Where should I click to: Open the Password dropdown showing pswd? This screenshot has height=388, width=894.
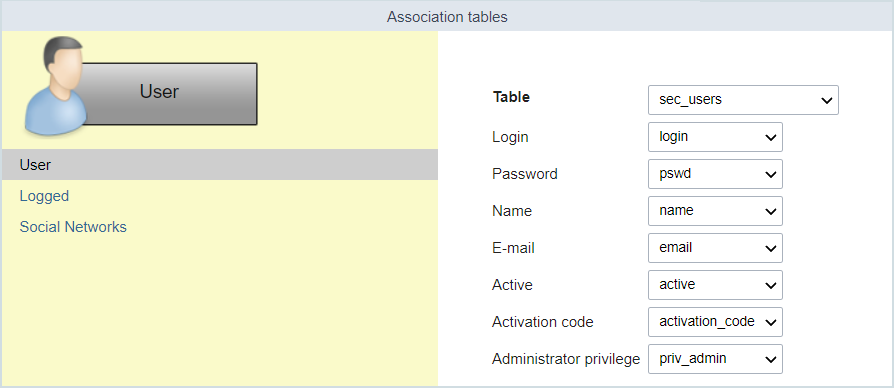pyautogui.click(x=715, y=174)
